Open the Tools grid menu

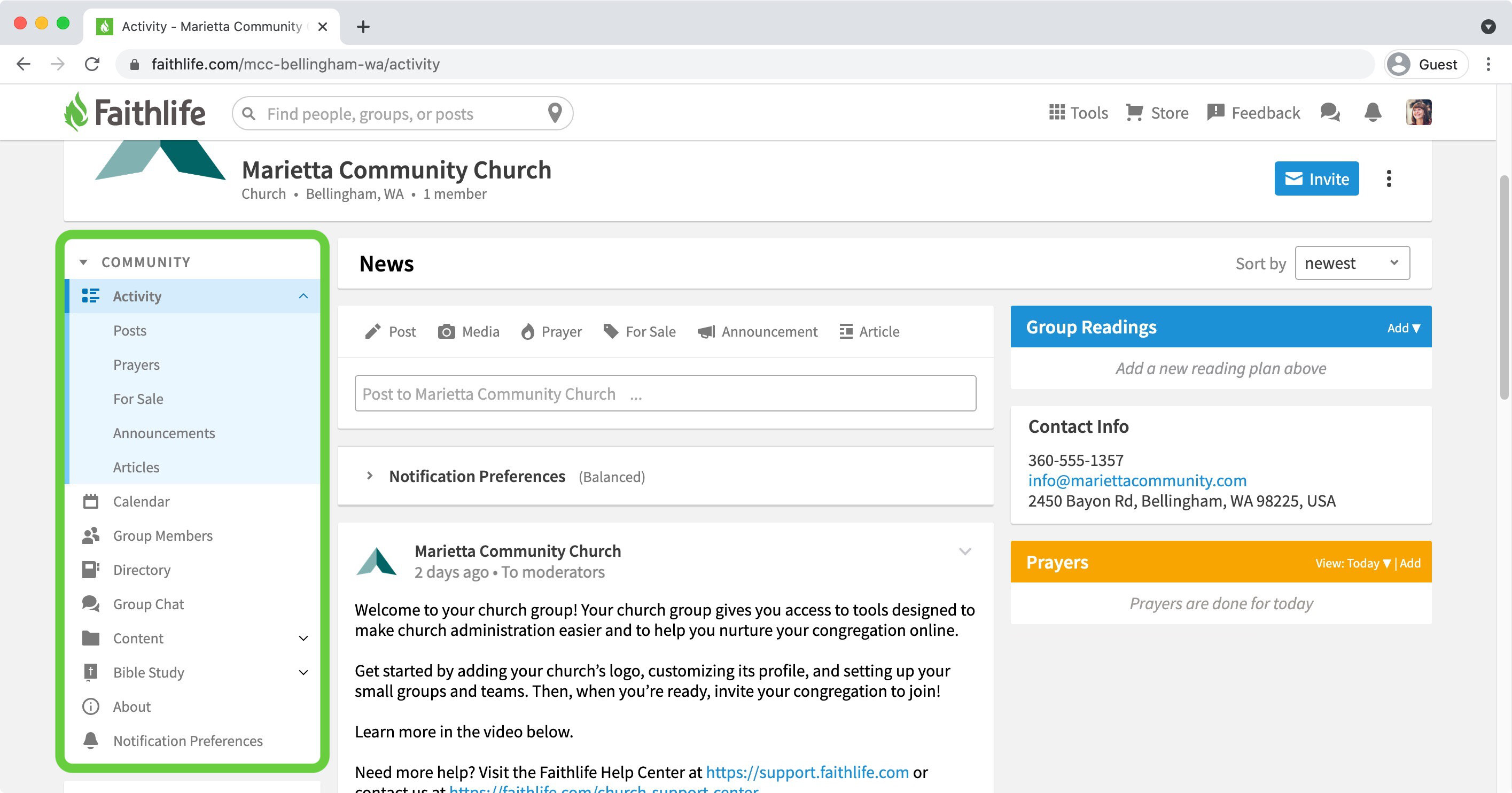point(1078,113)
